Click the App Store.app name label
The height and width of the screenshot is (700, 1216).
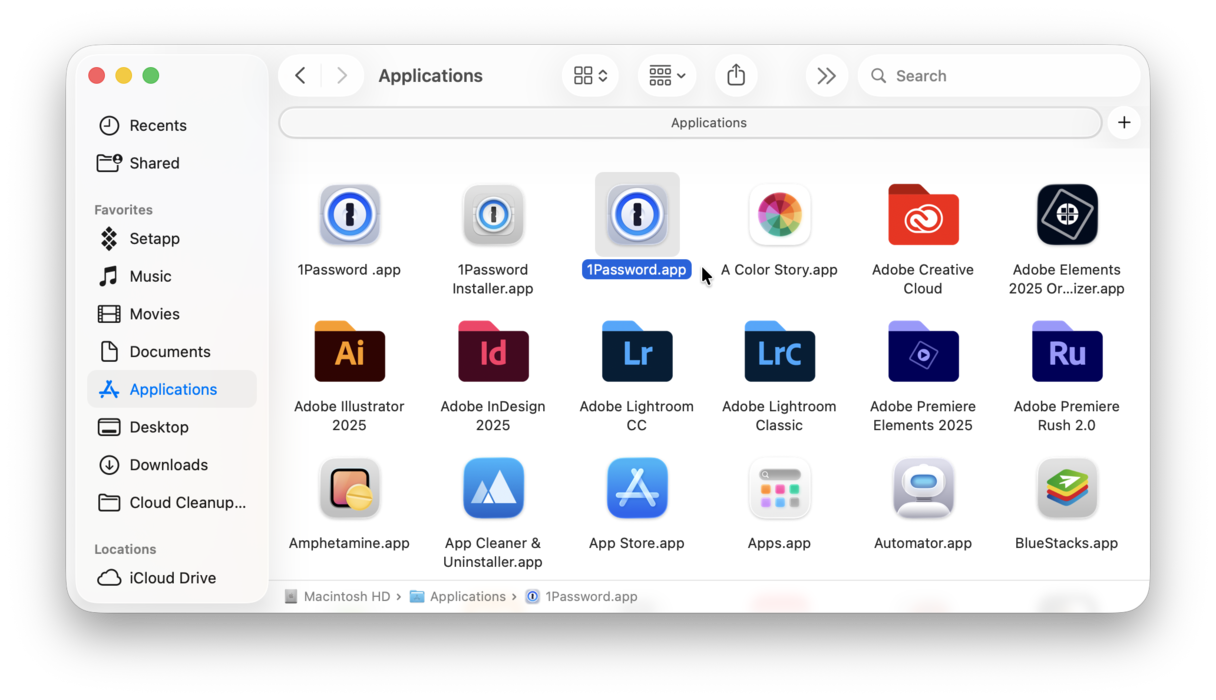point(637,543)
